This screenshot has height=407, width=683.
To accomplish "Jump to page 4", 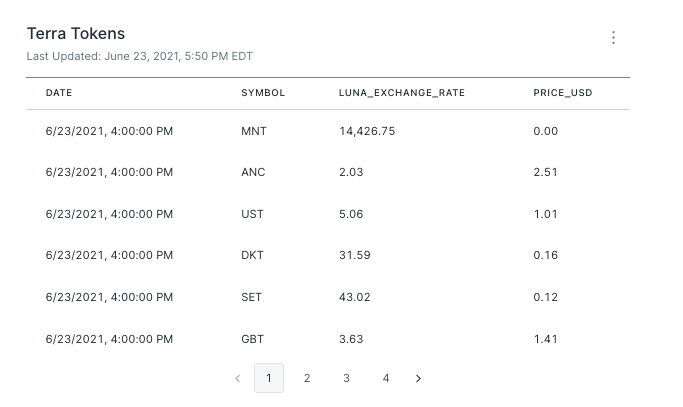I will (385, 378).
